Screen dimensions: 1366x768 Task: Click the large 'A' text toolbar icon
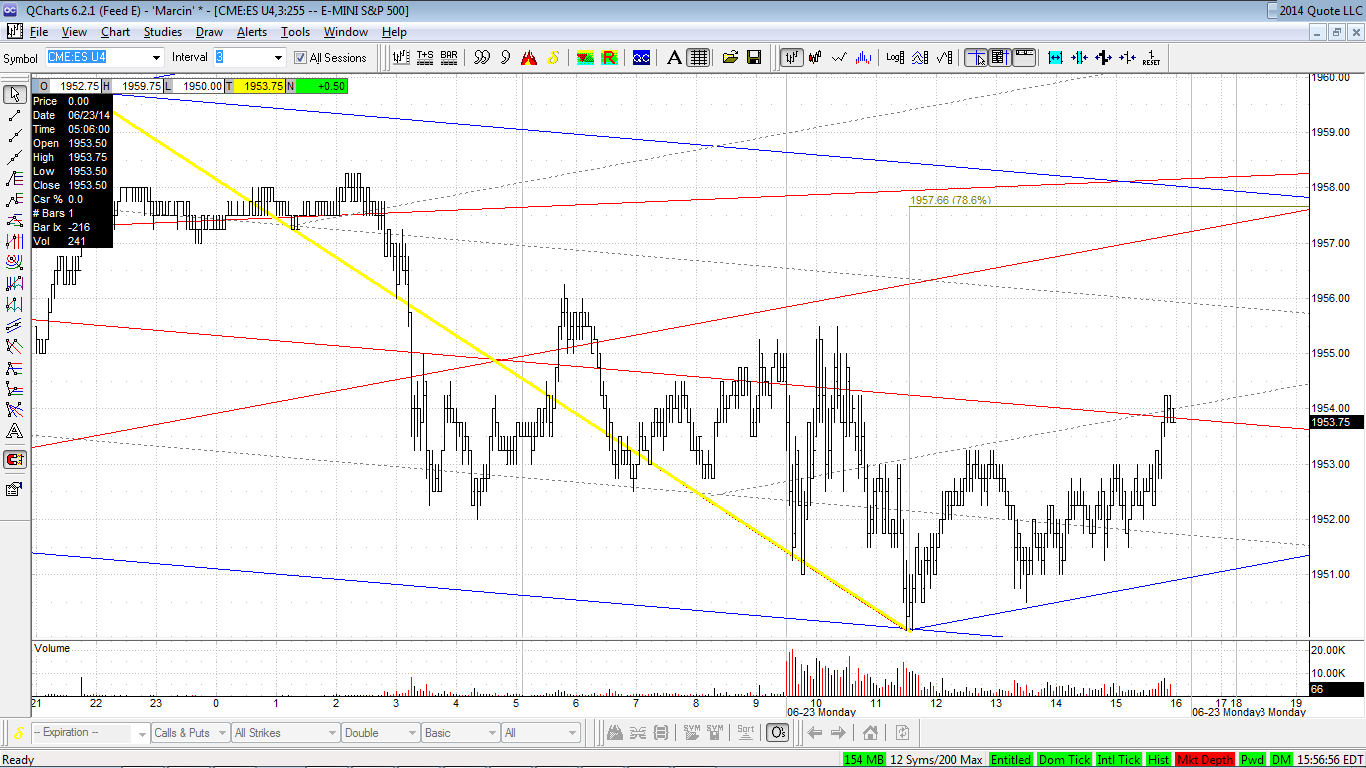click(x=675, y=58)
